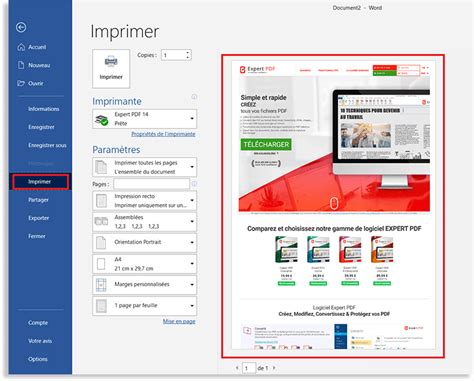The image size is (474, 381).
Task: Expand the Assemblées collation dropdown
Action: click(x=144, y=222)
